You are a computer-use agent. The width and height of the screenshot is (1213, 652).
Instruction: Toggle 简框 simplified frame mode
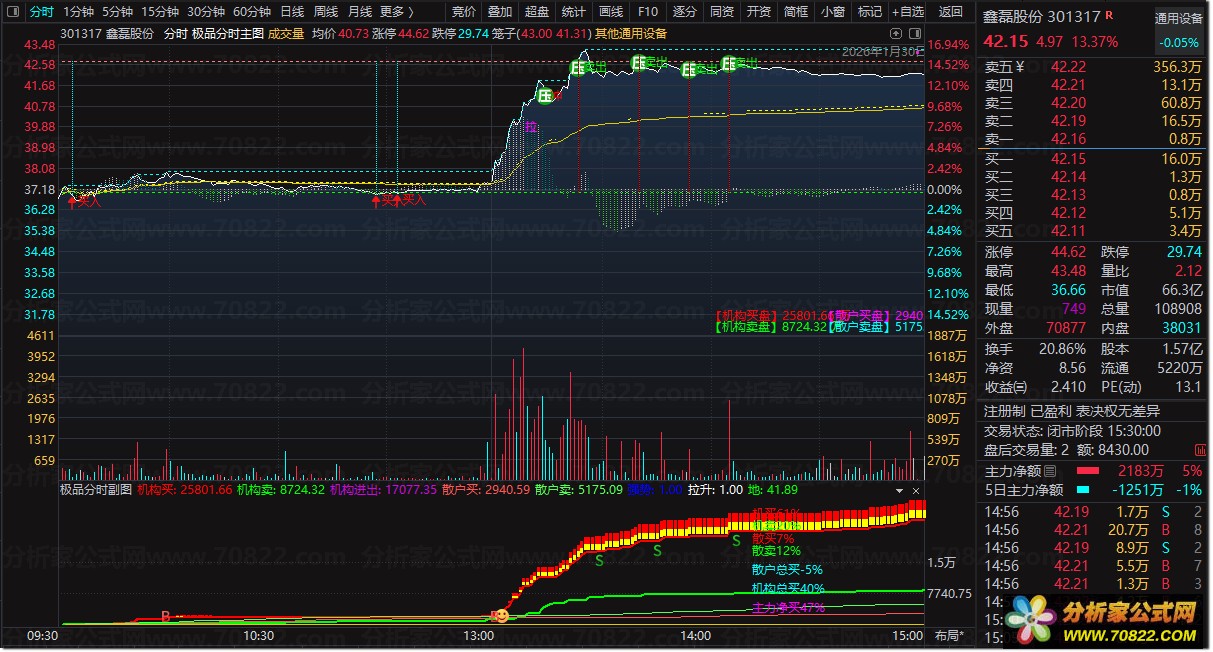tap(796, 12)
